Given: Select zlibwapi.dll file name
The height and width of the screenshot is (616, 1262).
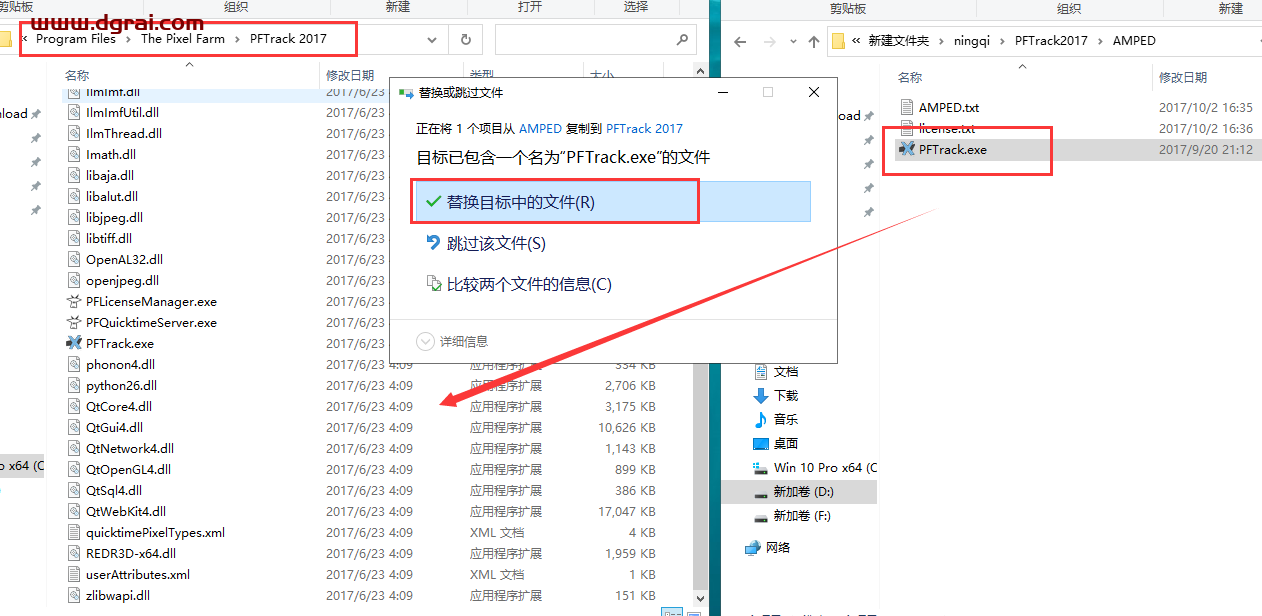Looking at the screenshot, I should [118, 595].
